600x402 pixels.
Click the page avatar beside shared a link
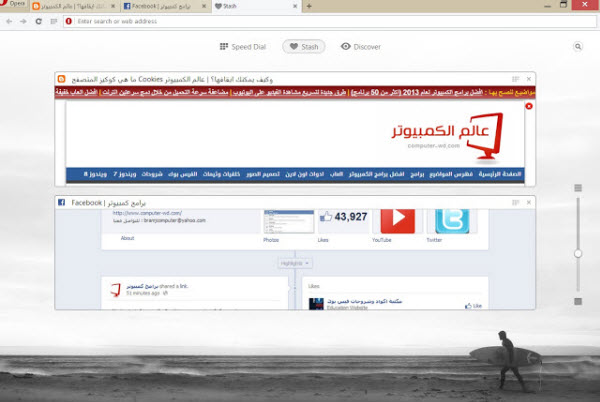116,290
